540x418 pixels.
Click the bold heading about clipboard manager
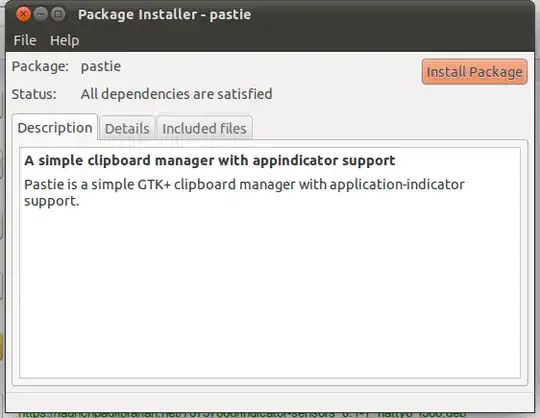(x=210, y=160)
